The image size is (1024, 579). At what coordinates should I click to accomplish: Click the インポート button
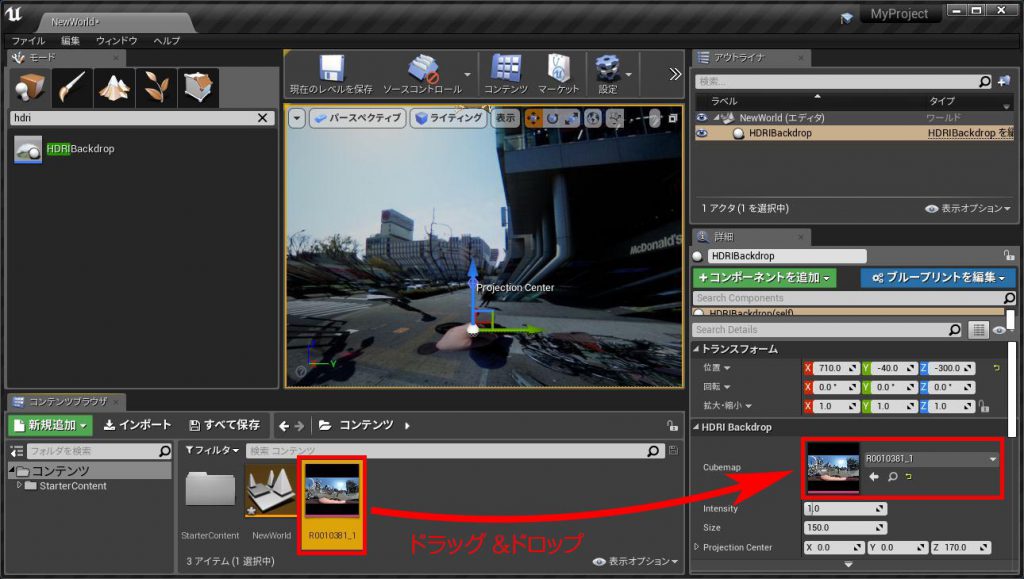(138, 425)
